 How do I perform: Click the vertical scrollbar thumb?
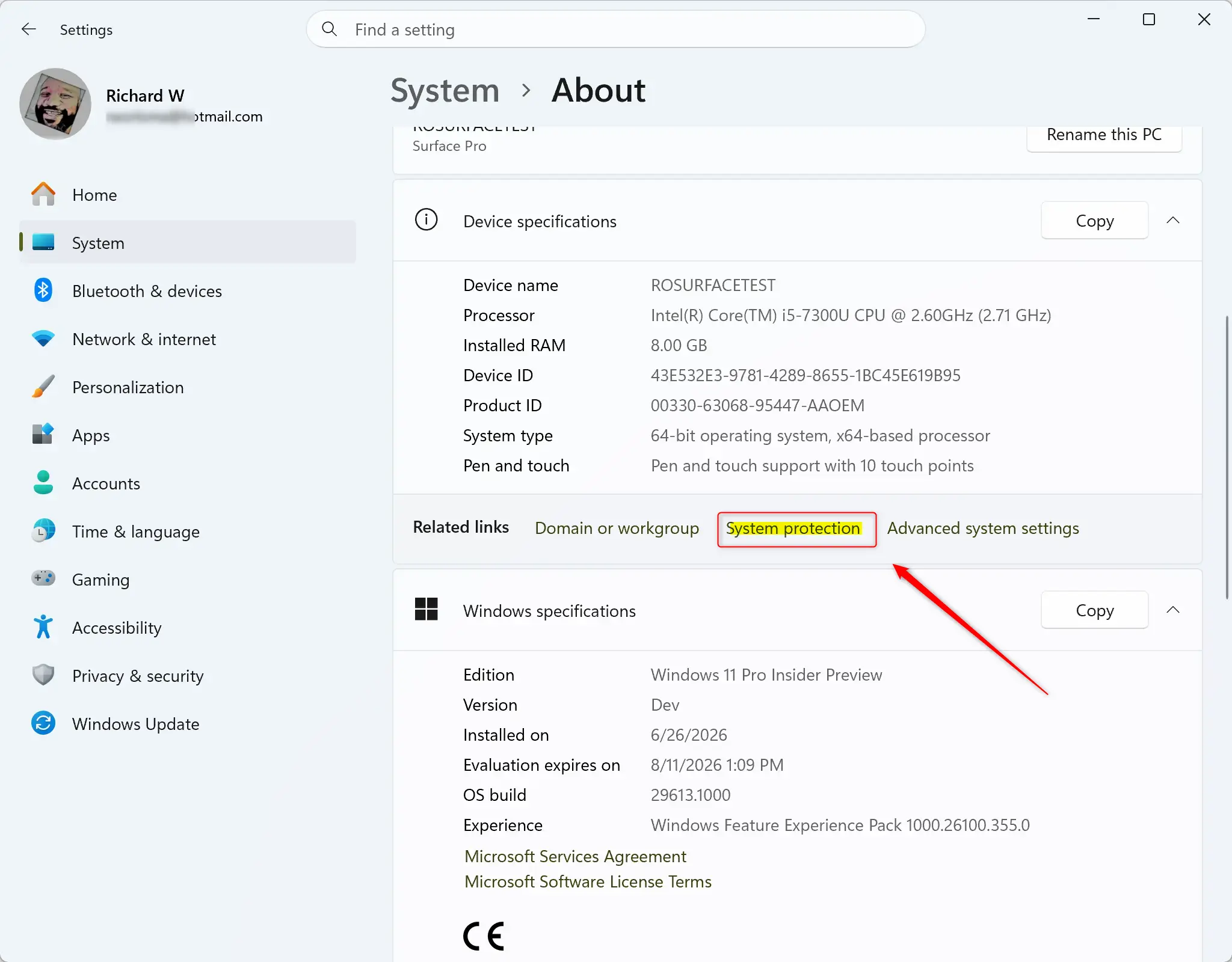tap(1227, 457)
